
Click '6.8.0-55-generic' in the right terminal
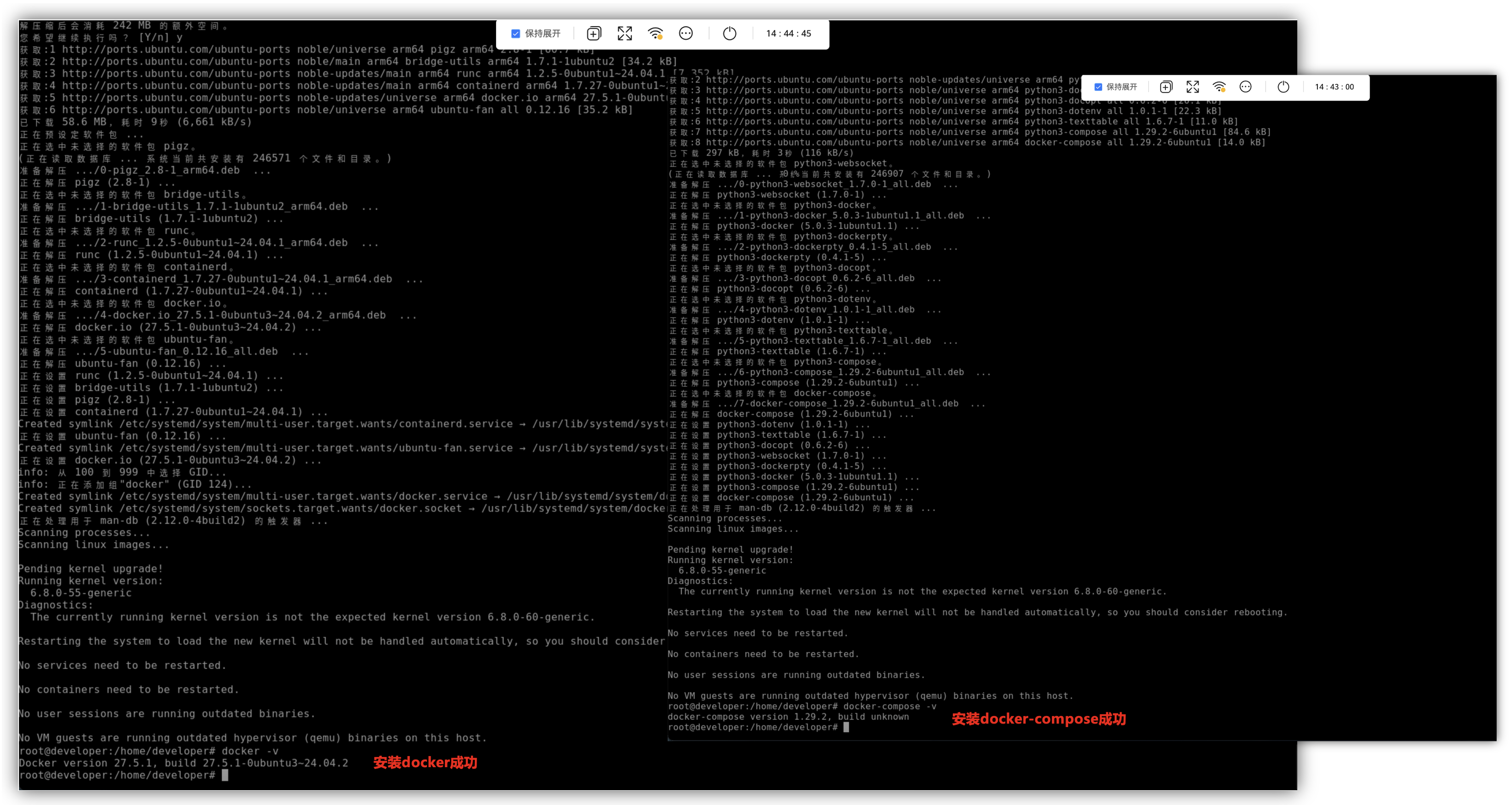(722, 571)
